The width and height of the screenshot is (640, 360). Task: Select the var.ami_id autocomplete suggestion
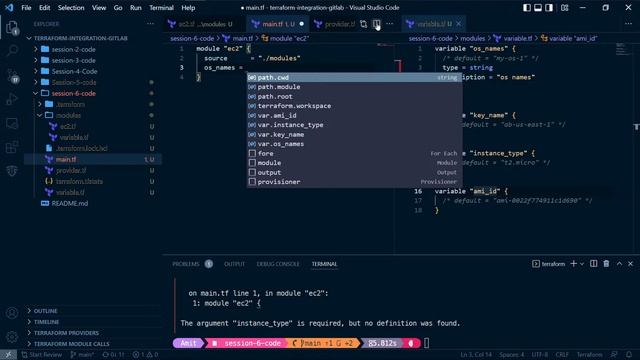tap(354, 116)
